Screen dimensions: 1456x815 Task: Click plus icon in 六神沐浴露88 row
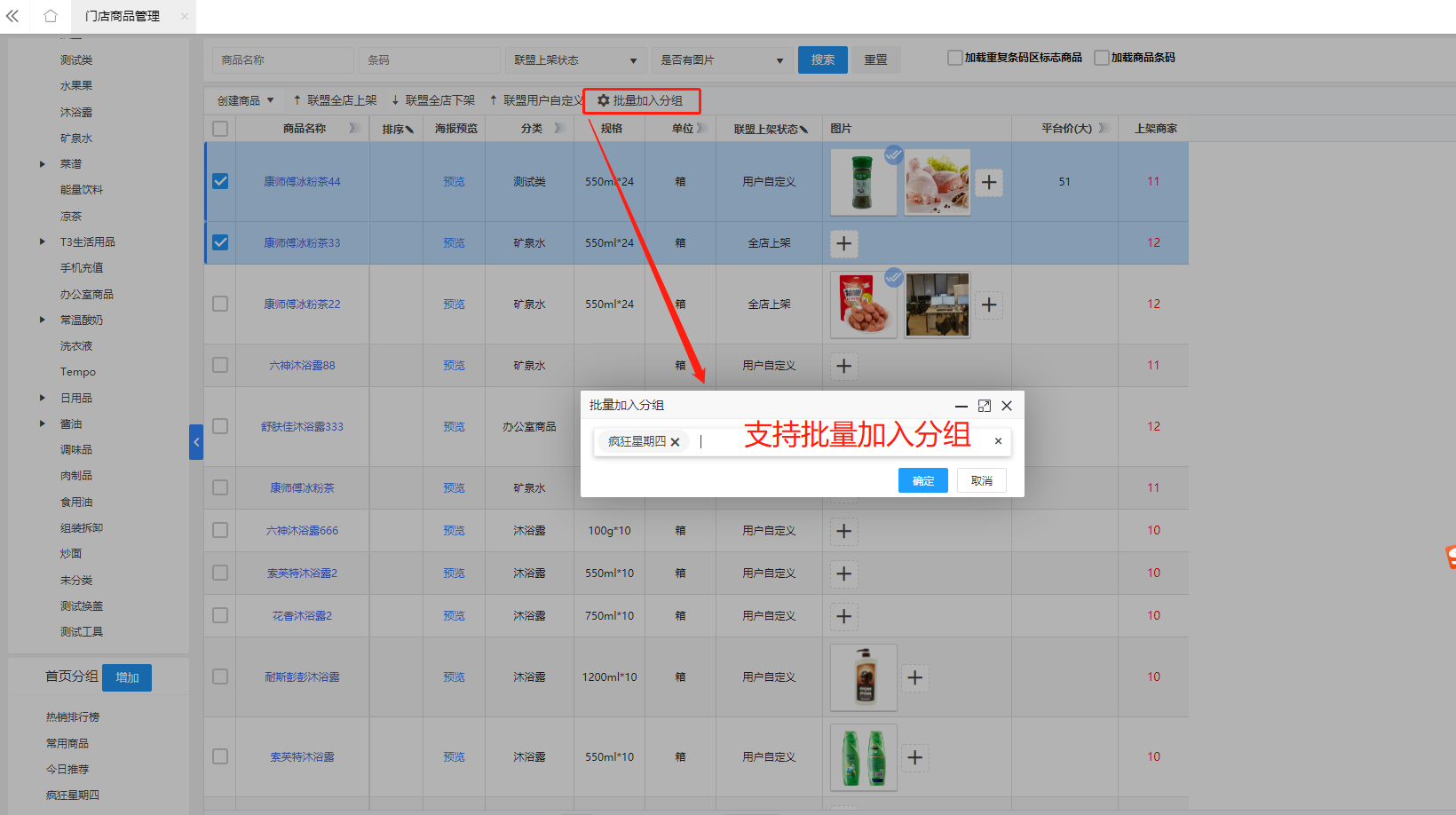[x=843, y=366]
